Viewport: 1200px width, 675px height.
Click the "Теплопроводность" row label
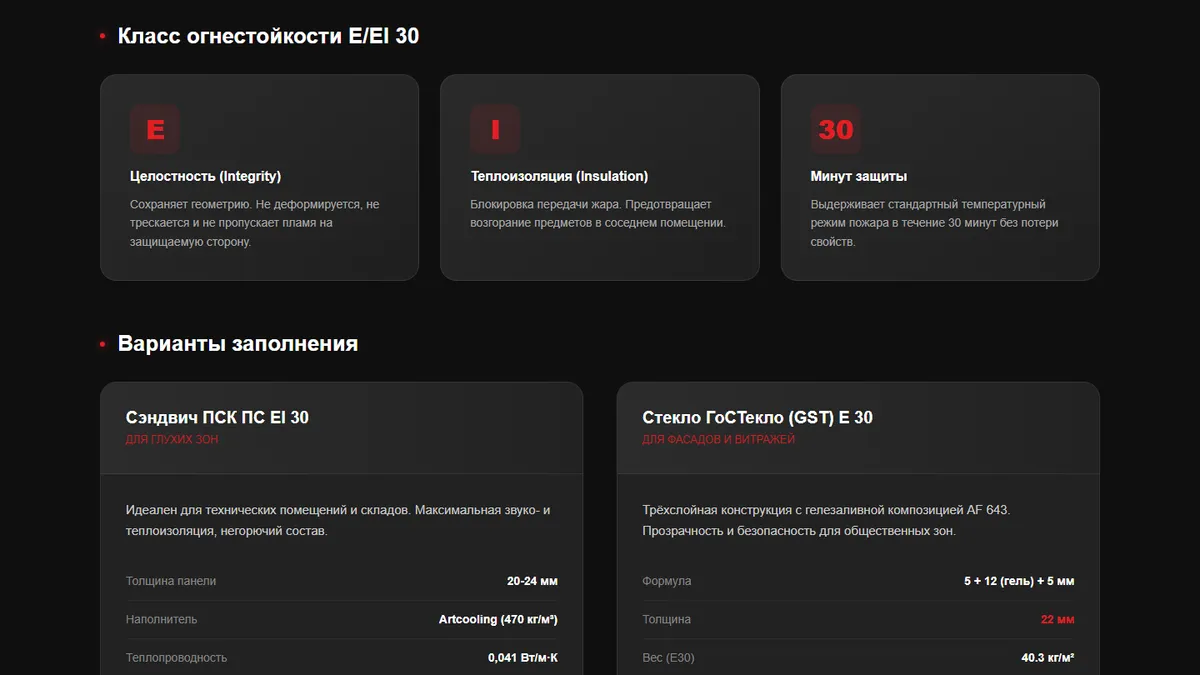pos(177,657)
